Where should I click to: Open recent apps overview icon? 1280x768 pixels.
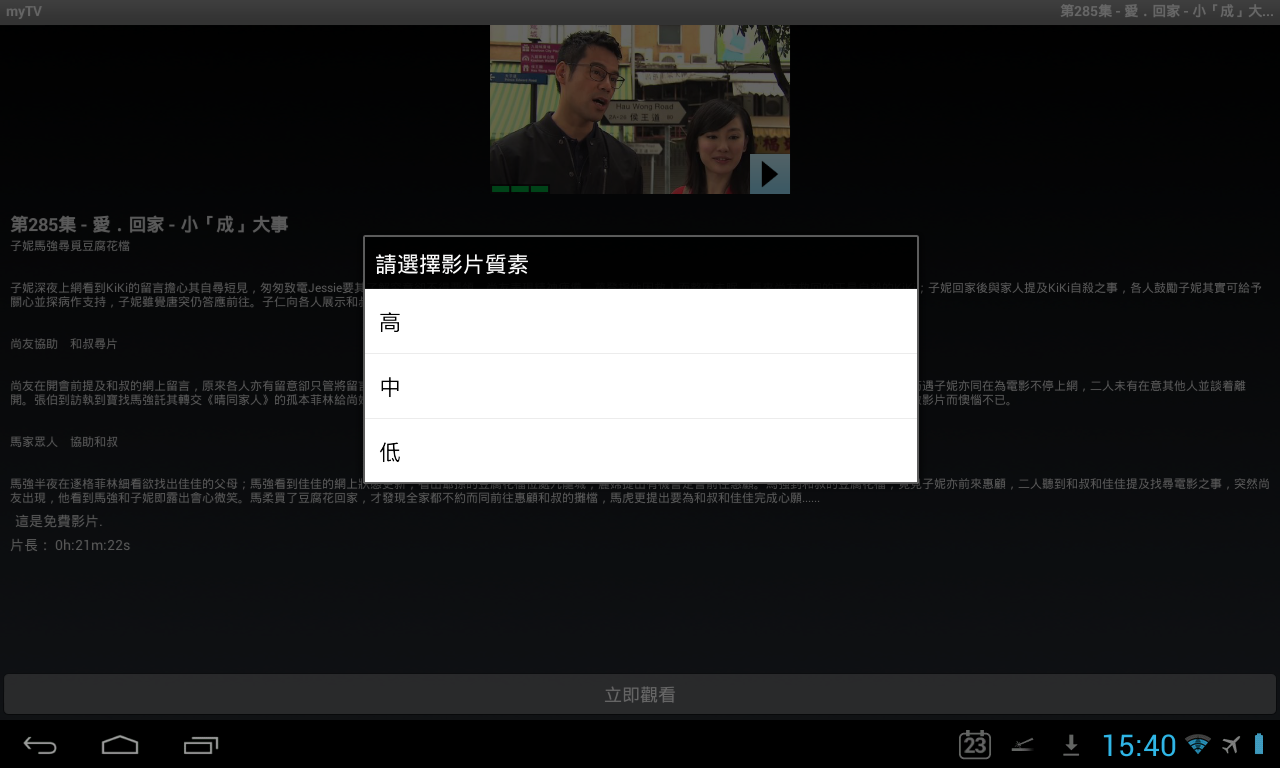point(201,745)
